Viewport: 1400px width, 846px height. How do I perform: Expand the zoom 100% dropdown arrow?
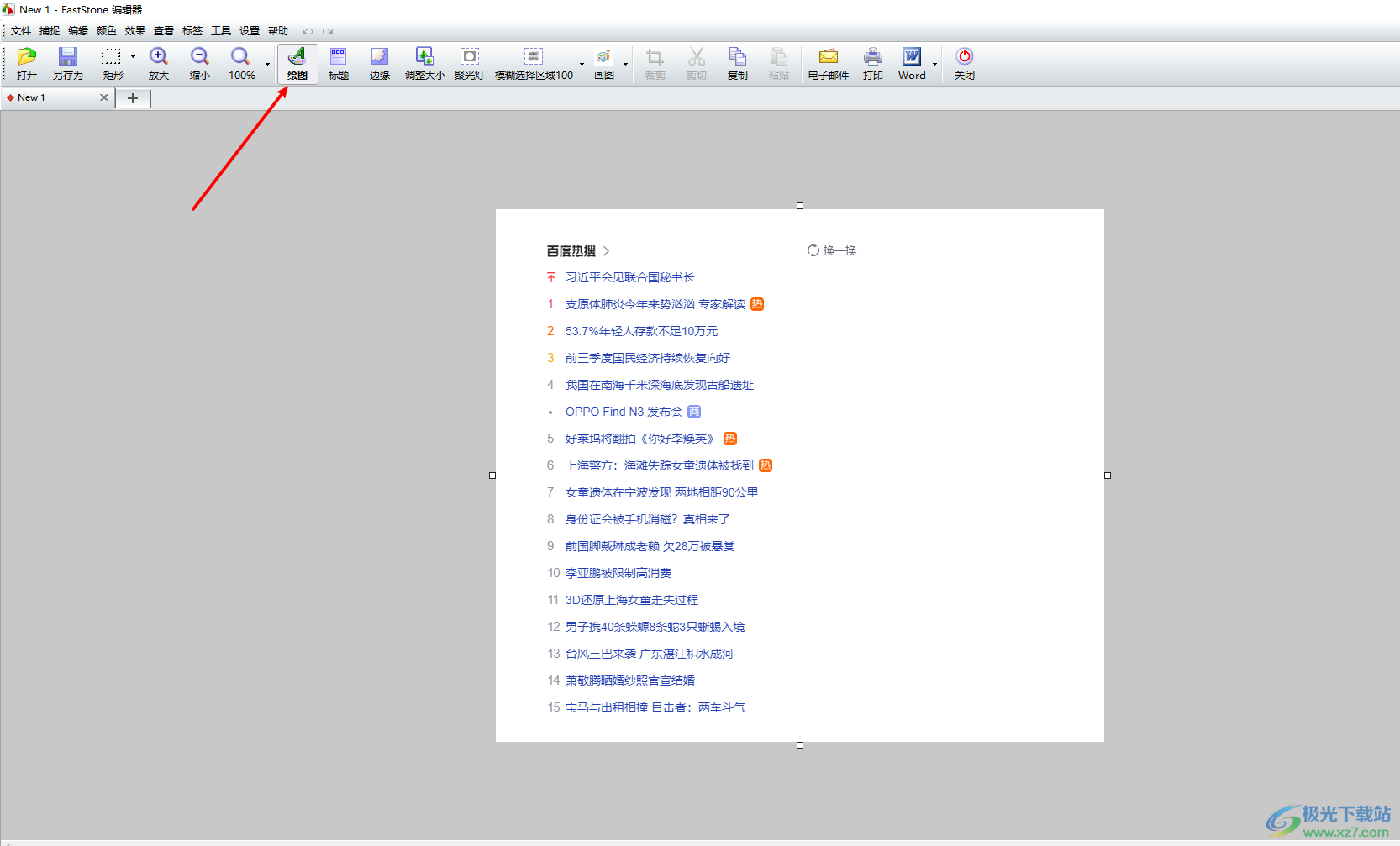coord(268,64)
